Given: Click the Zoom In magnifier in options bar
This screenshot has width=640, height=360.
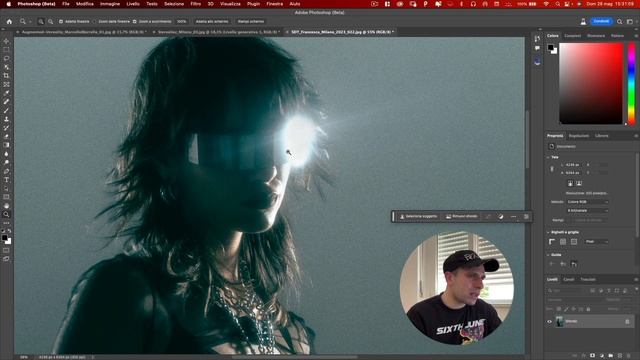Looking at the screenshot, I should point(41,22).
